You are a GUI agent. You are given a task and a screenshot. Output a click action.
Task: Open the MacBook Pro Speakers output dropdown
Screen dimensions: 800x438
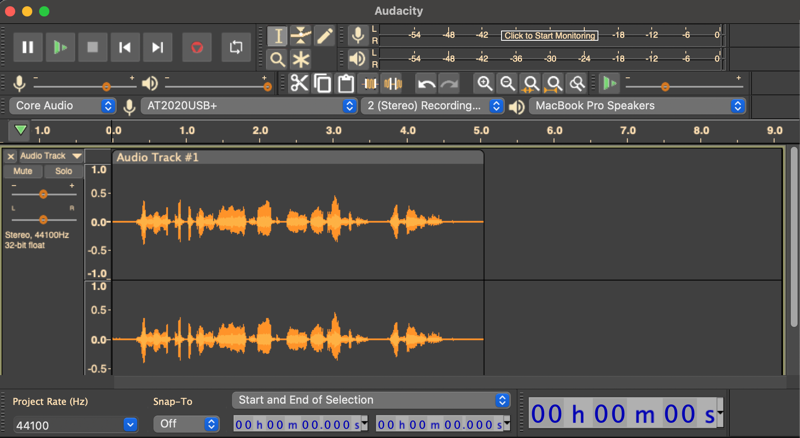tap(637, 106)
